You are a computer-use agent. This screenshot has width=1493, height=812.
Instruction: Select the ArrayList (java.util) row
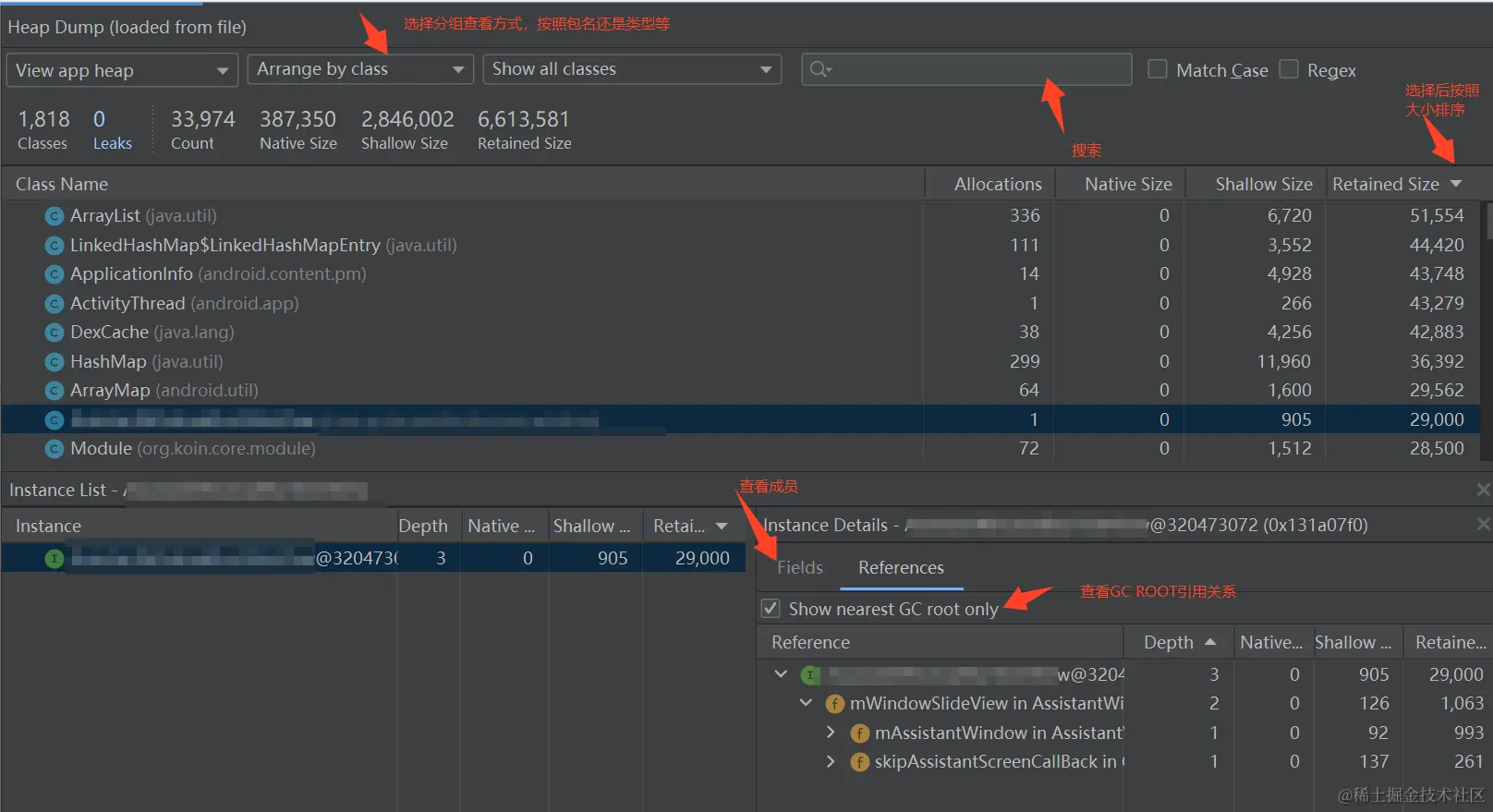(741, 215)
